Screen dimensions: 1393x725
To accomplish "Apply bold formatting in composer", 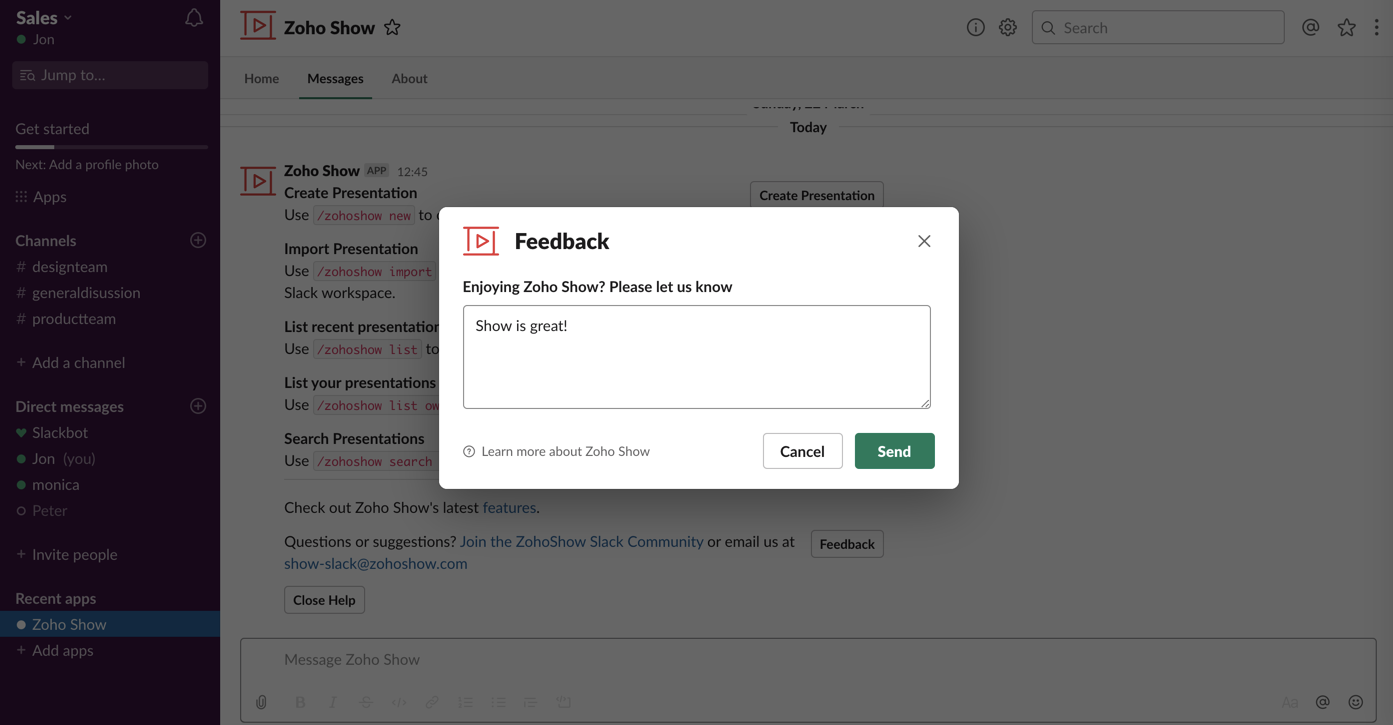I will click(300, 702).
